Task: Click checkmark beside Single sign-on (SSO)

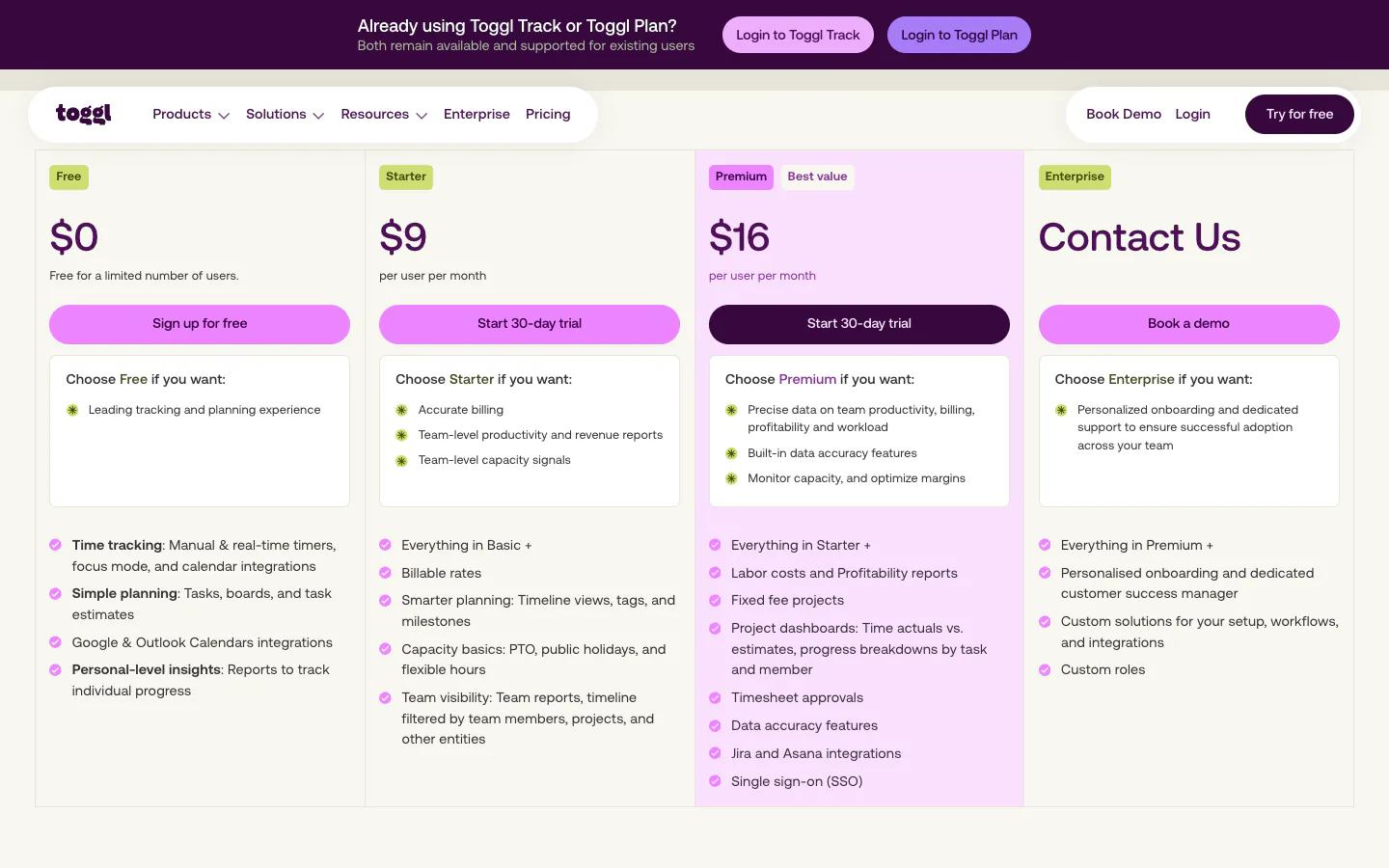Action: pyautogui.click(x=715, y=781)
